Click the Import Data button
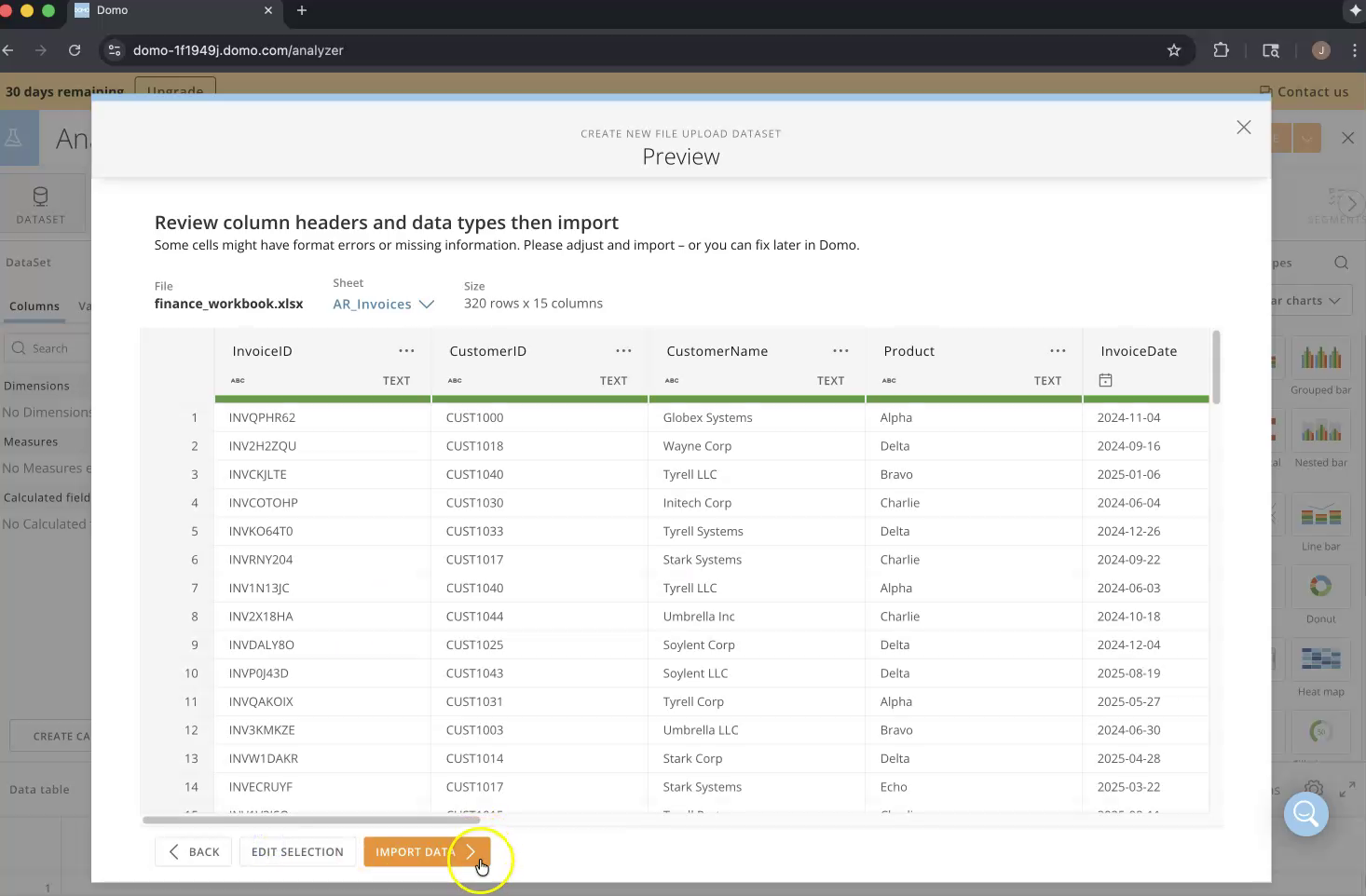 427,851
